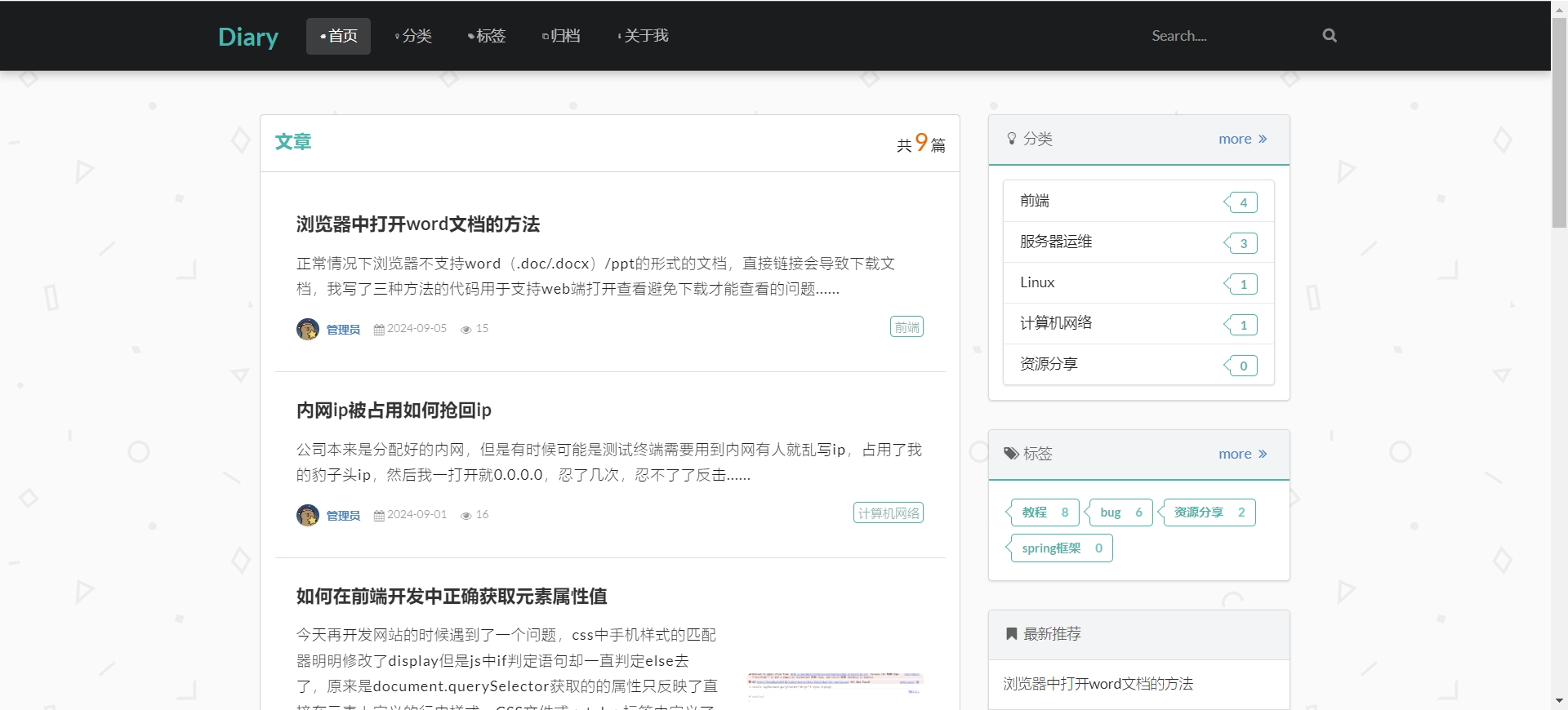
Task: Open article 浏览器中打开word文档的方法 title
Action: [418, 224]
